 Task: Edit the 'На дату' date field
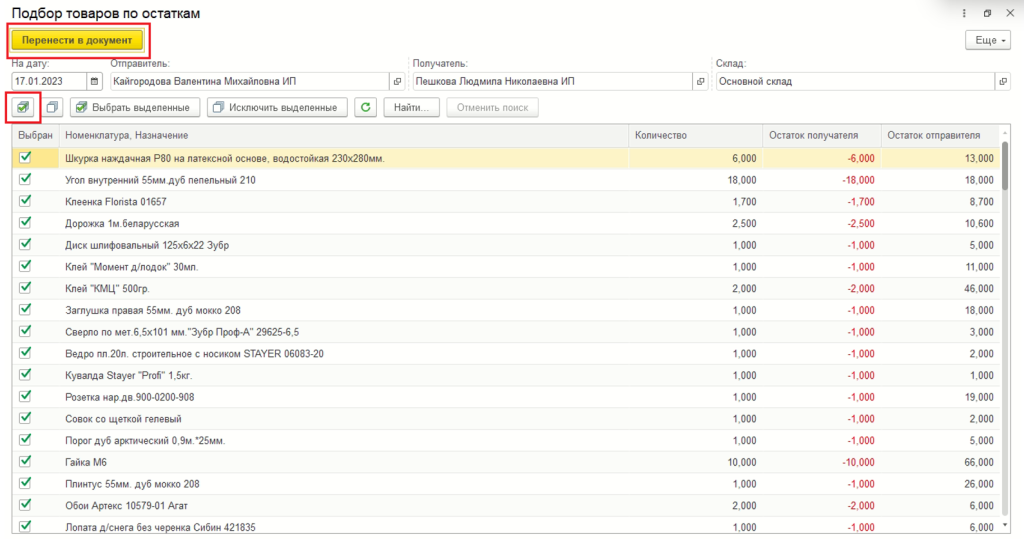49,82
